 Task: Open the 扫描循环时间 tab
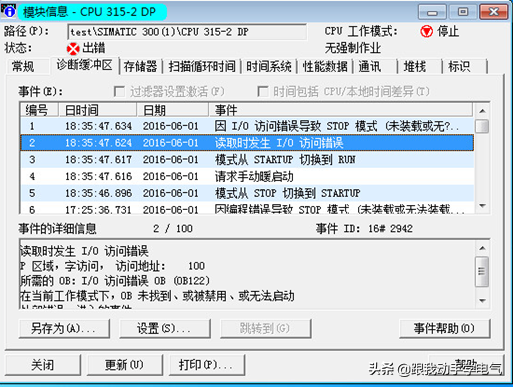[202, 66]
